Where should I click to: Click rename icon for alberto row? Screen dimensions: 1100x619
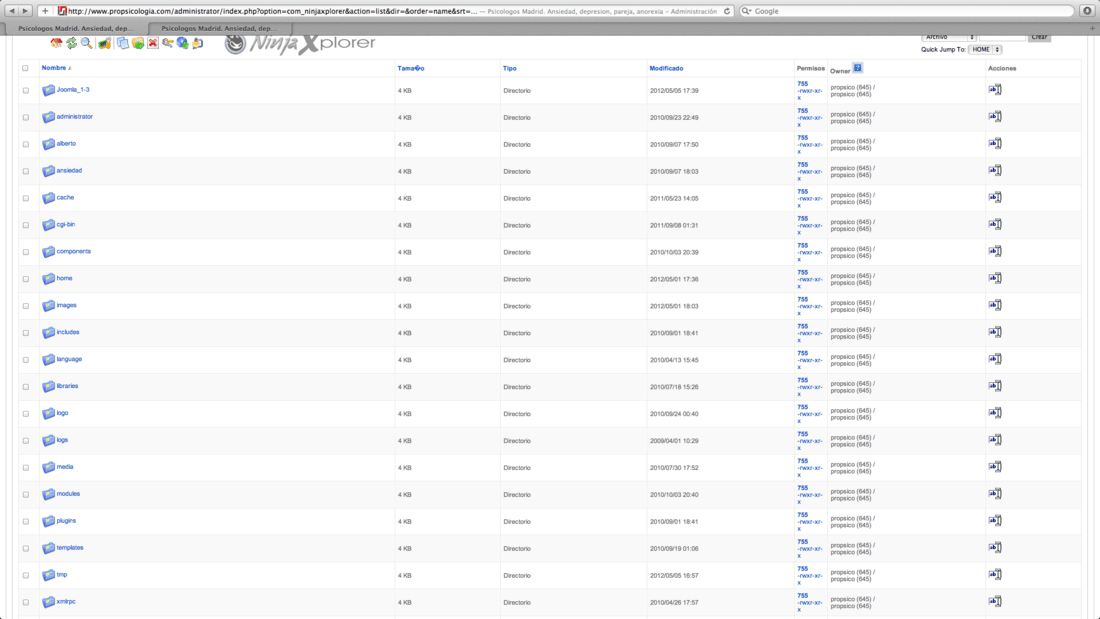[995, 143]
